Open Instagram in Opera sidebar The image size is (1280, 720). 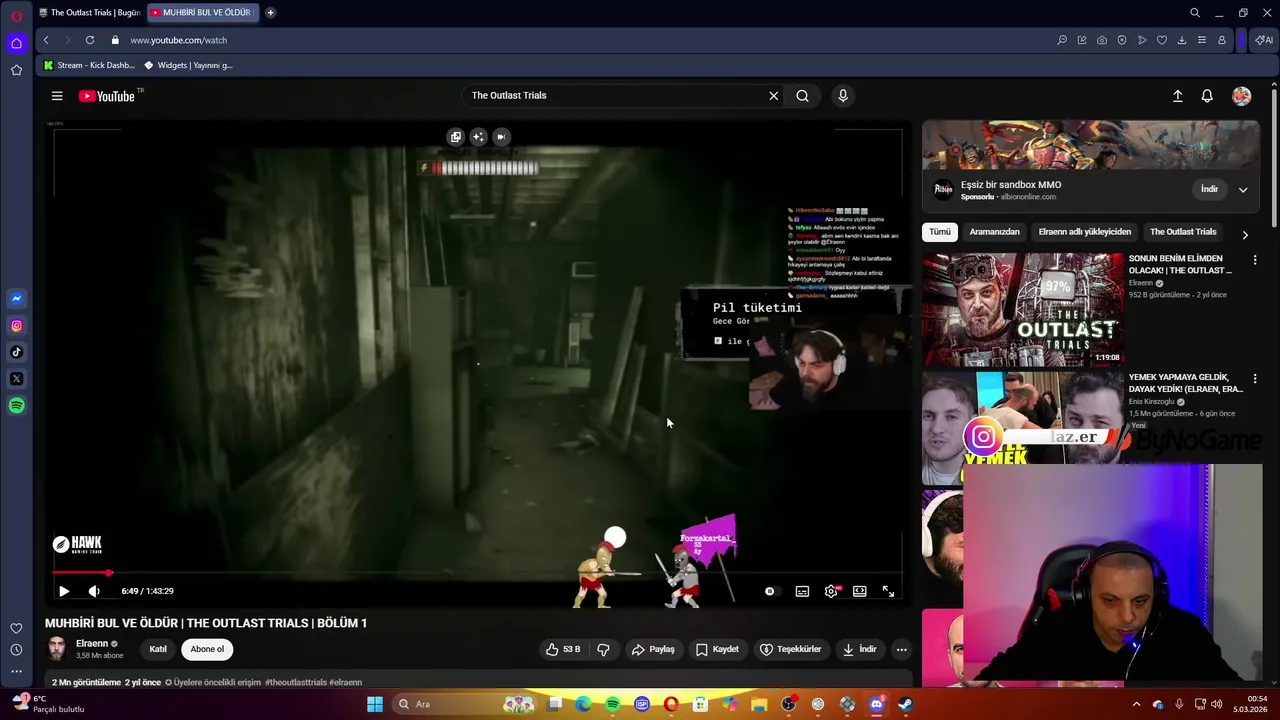point(16,326)
